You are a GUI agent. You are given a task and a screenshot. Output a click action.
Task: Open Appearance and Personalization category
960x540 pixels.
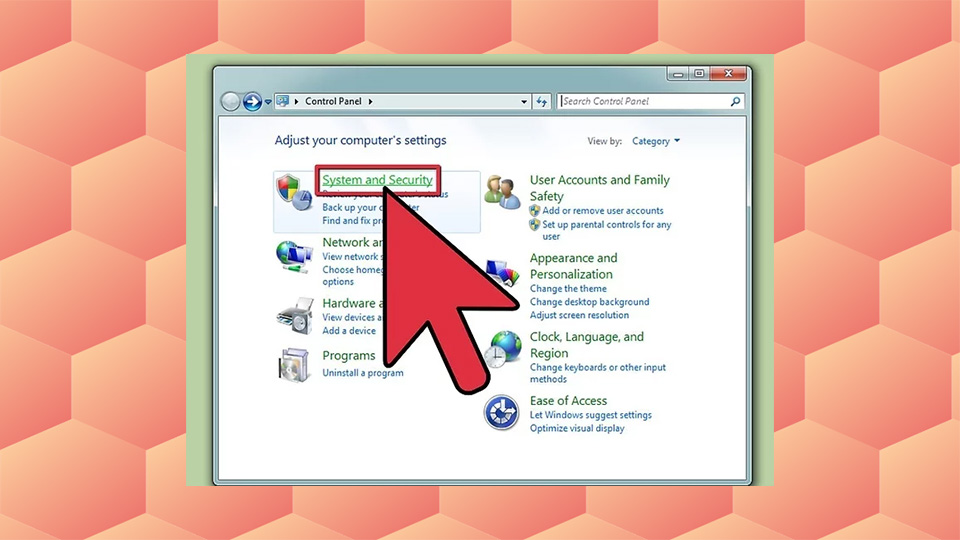[x=574, y=266]
